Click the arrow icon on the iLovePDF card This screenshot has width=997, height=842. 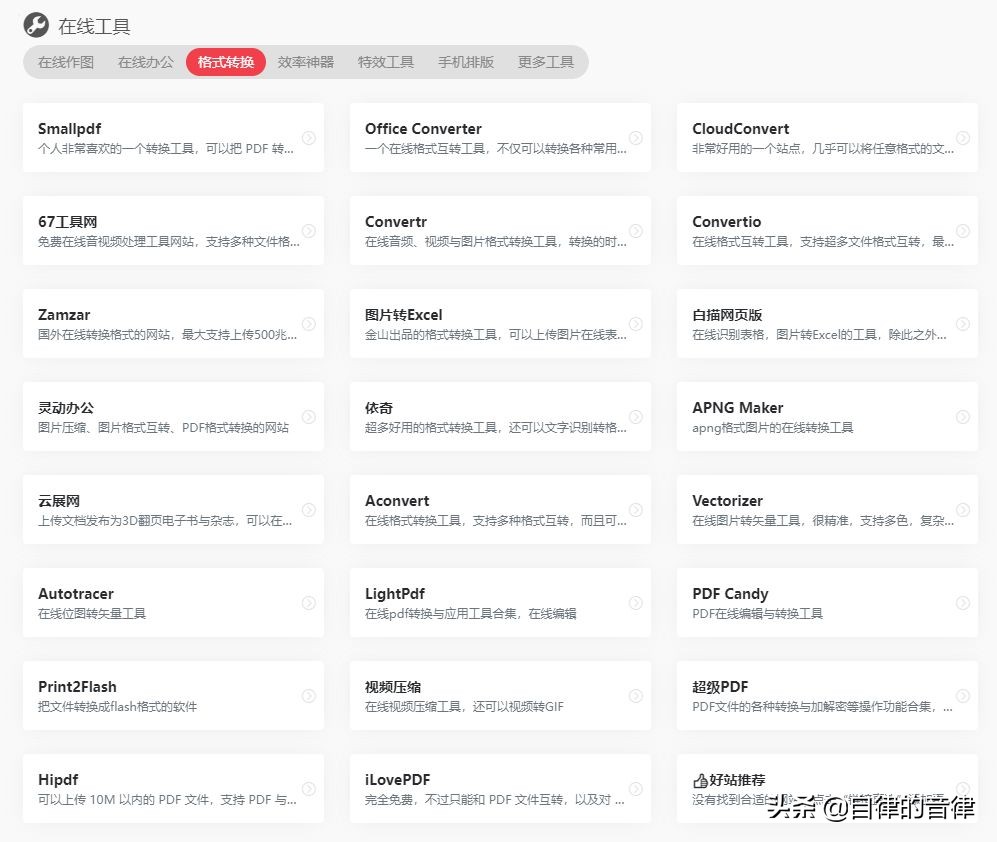click(x=636, y=789)
